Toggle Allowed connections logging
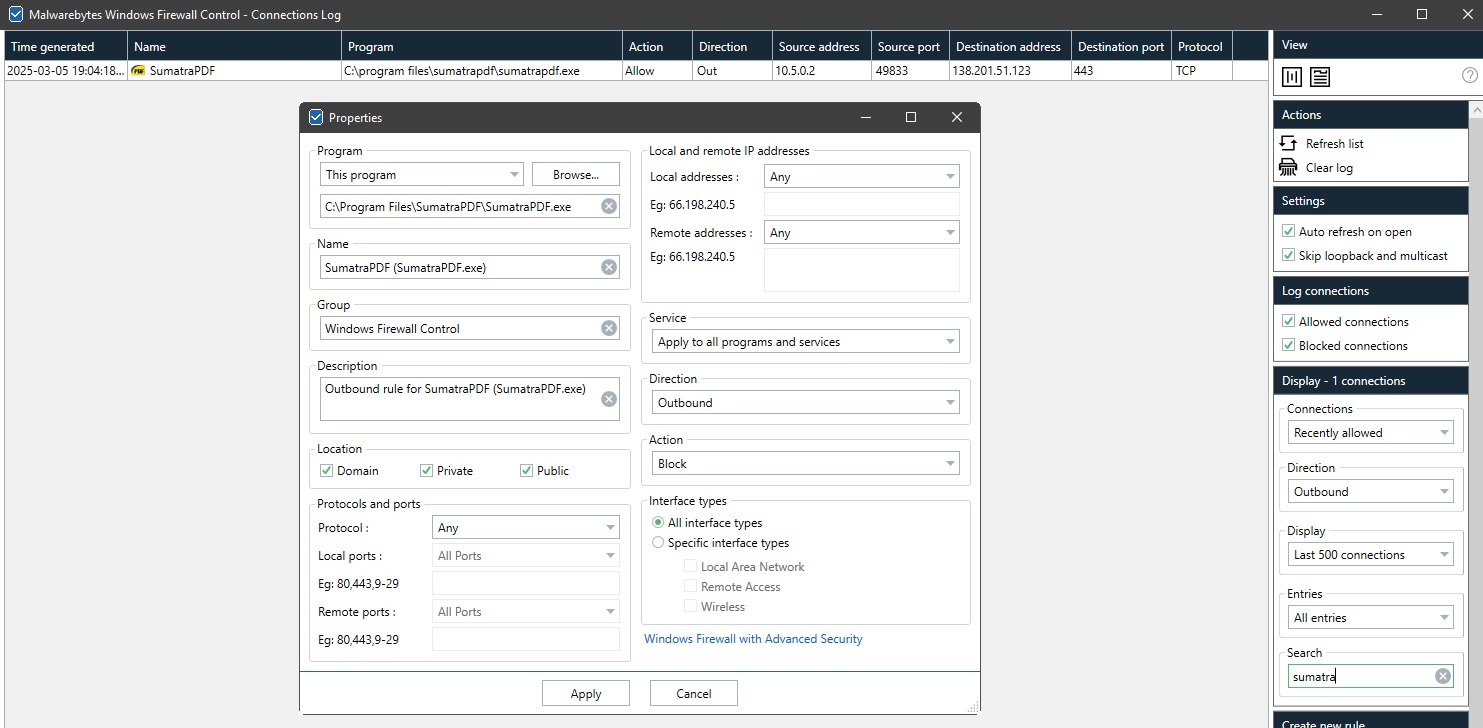Image resolution: width=1483 pixels, height=728 pixels. pyautogui.click(x=1288, y=321)
